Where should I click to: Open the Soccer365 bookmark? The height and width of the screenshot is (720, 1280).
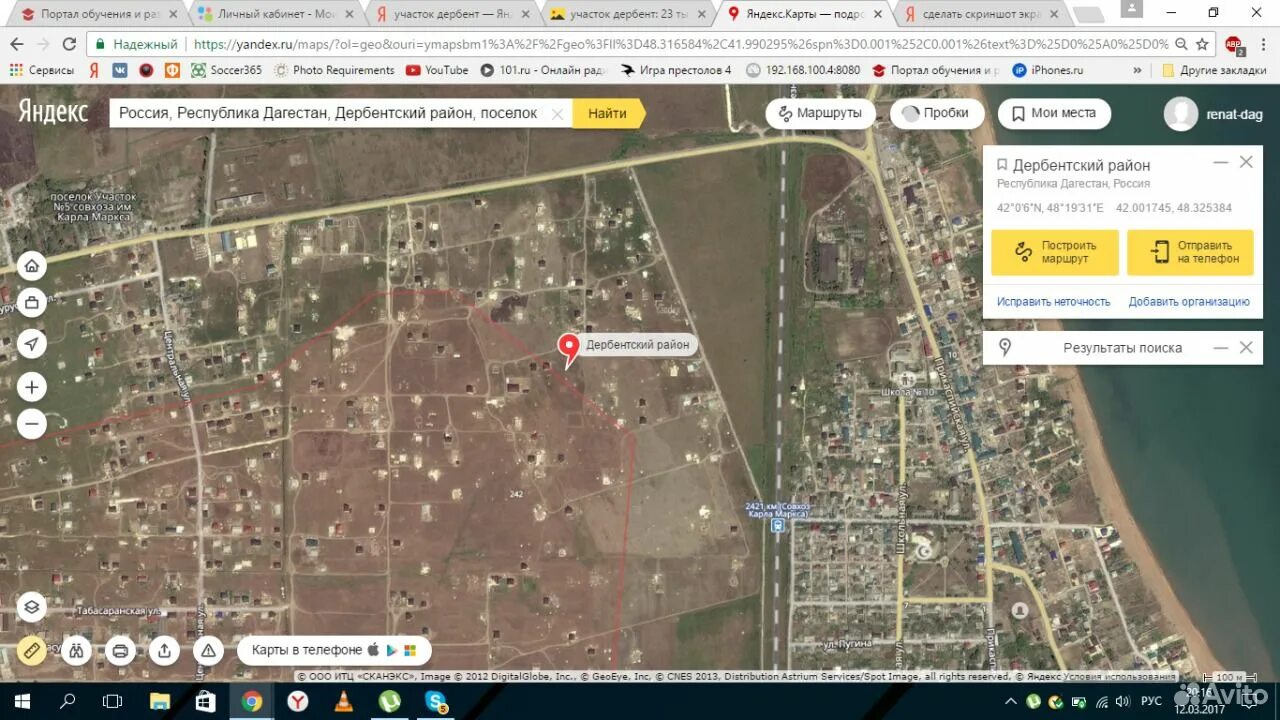pyautogui.click(x=226, y=70)
